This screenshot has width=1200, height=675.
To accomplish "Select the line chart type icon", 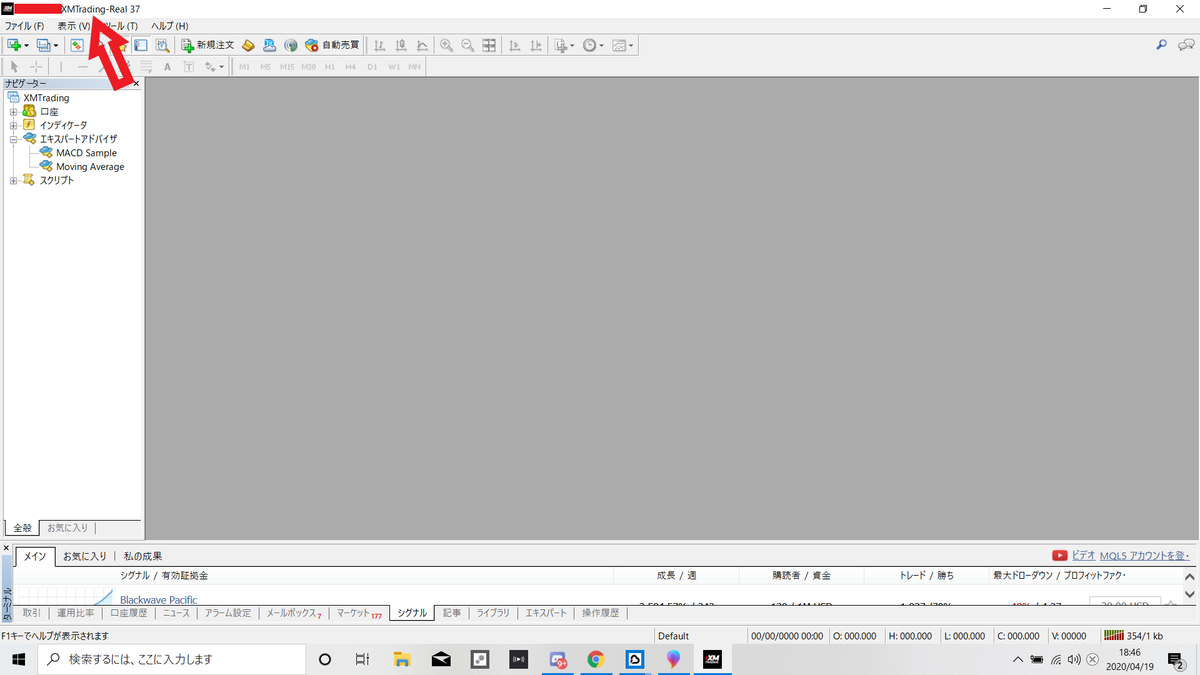I will 422,45.
